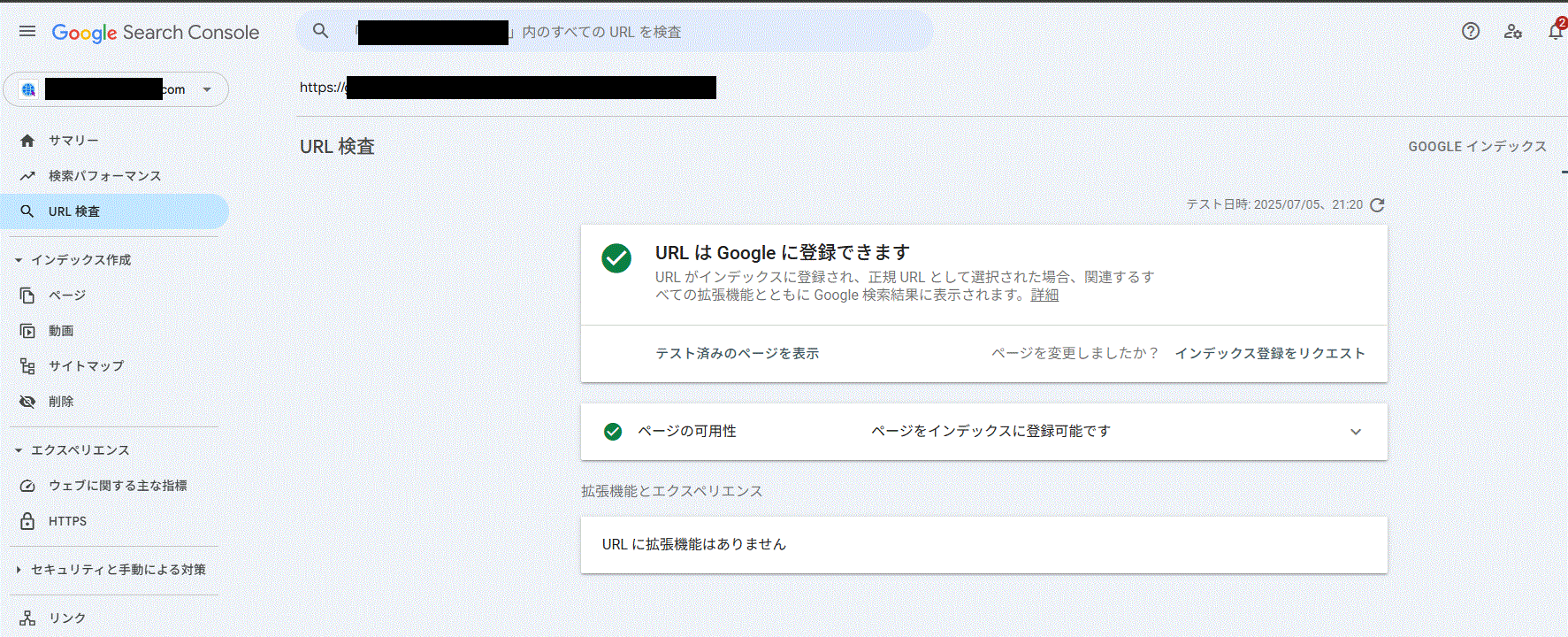The height and width of the screenshot is (637, 1568).
Task: Open the 詳細 link
Action: tap(1044, 295)
